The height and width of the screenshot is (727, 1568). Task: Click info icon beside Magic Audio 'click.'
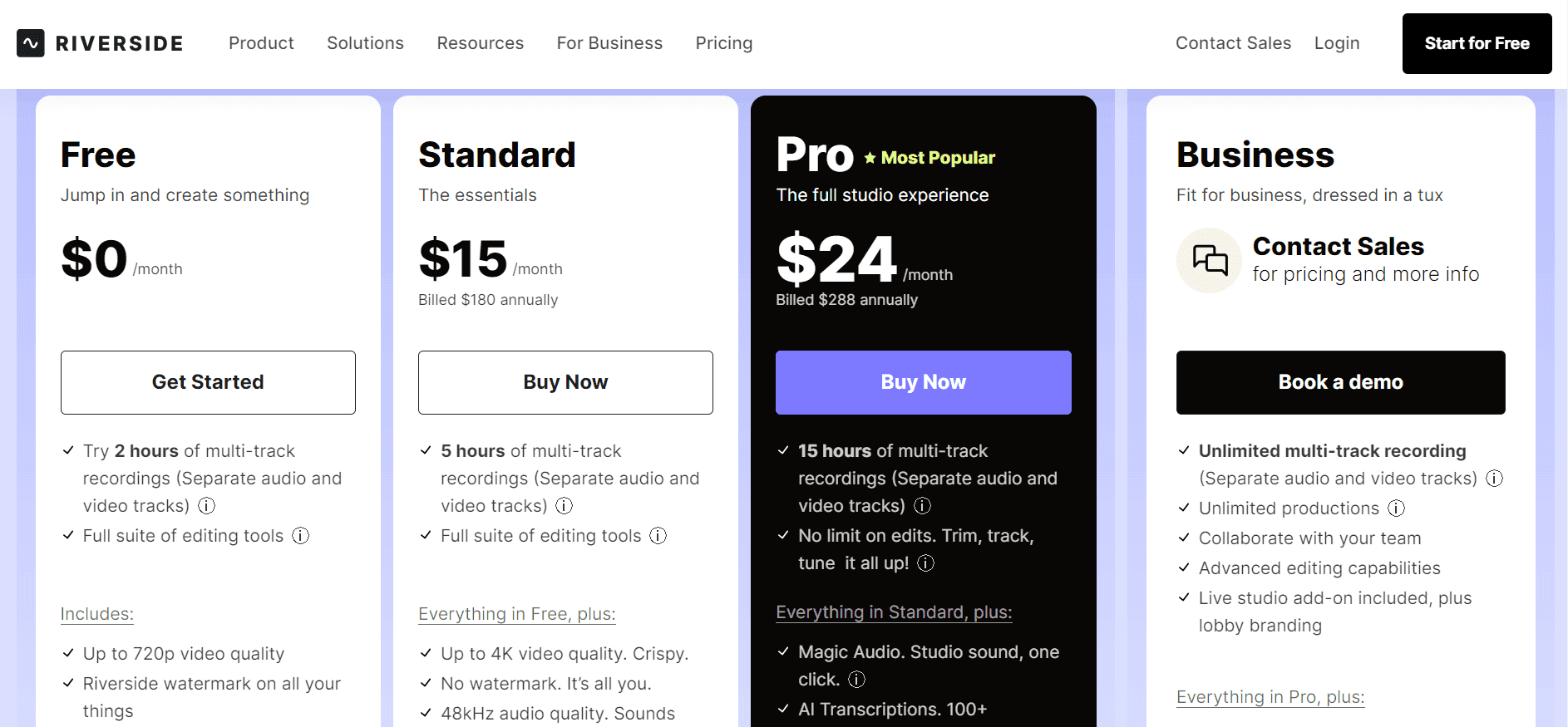857,680
